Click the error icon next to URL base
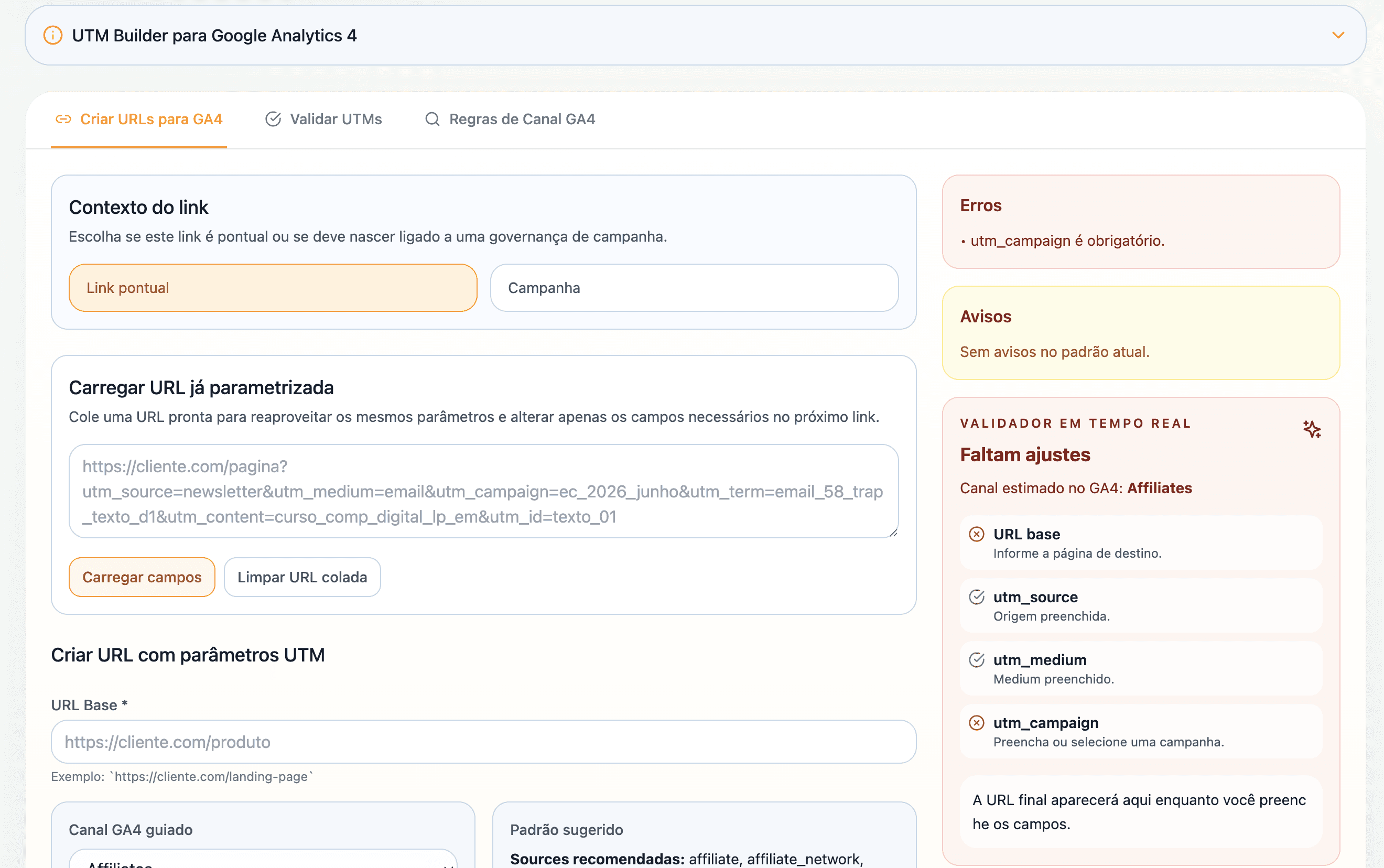Image resolution: width=1384 pixels, height=868 pixels. (x=977, y=534)
